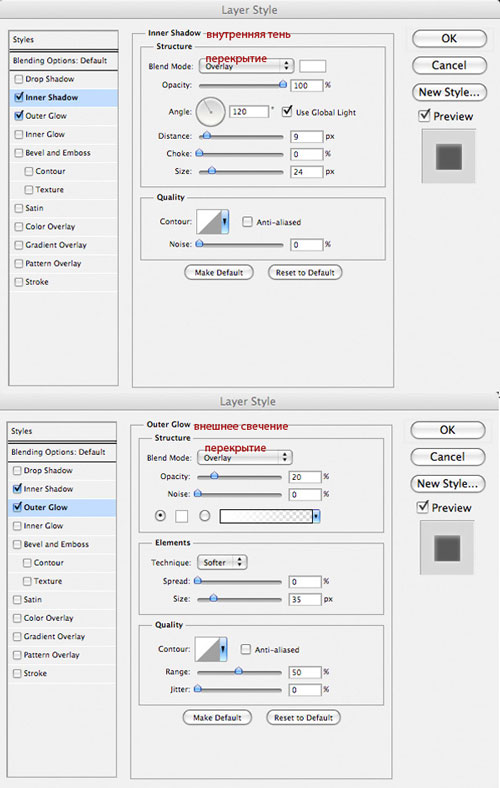
Task: Click Outer Glow Range slider handle
Action: pyautogui.click(x=239, y=671)
